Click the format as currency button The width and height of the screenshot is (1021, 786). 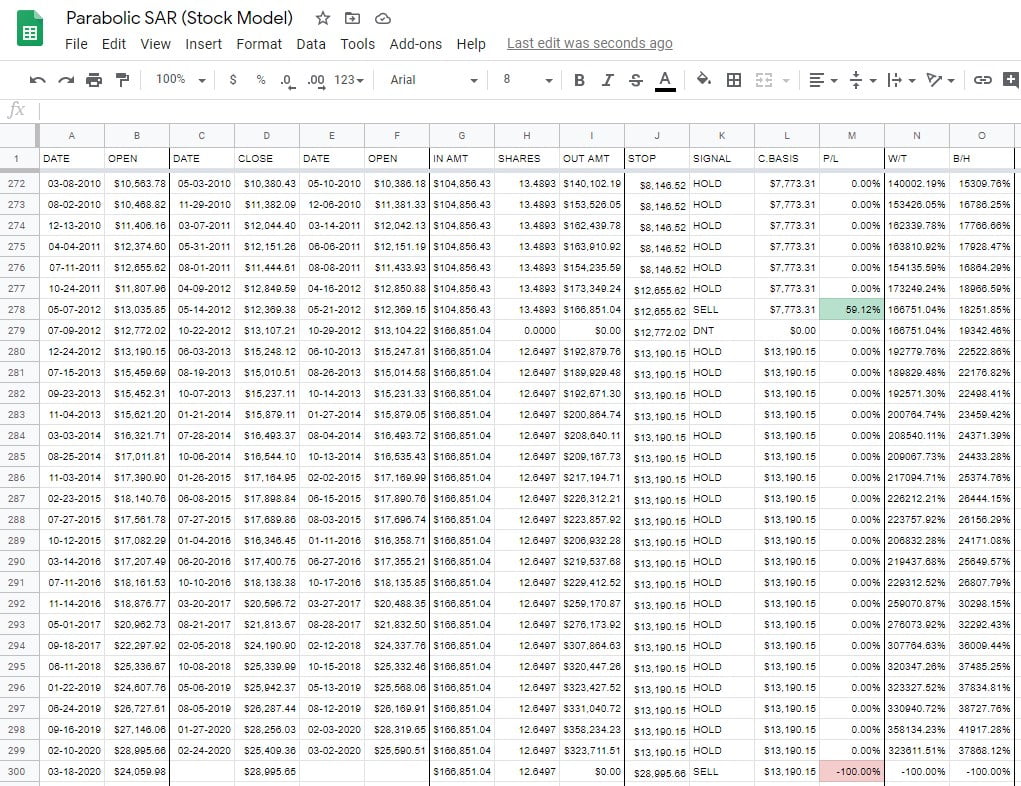click(233, 80)
